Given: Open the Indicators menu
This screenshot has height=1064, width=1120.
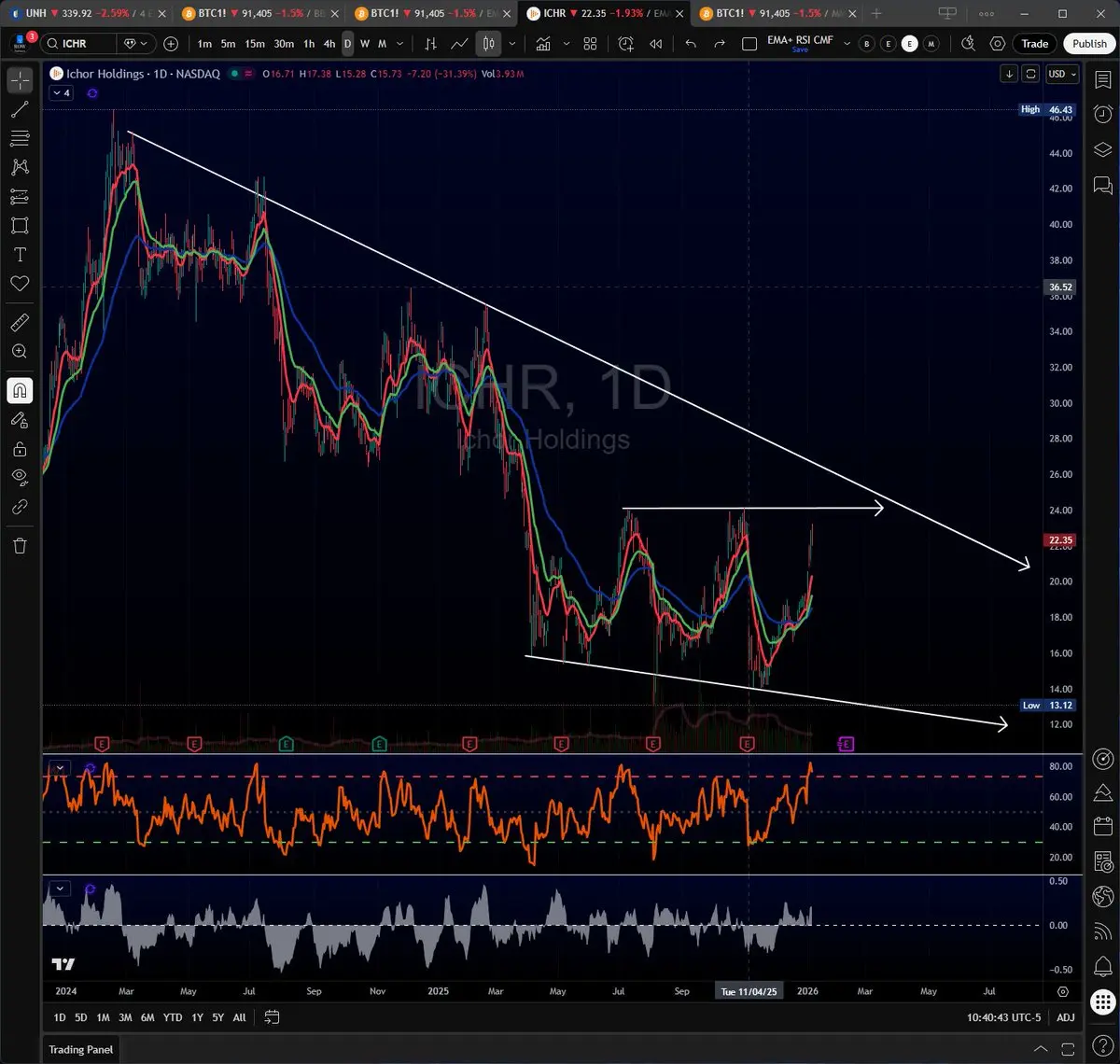Looking at the screenshot, I should coord(544,44).
